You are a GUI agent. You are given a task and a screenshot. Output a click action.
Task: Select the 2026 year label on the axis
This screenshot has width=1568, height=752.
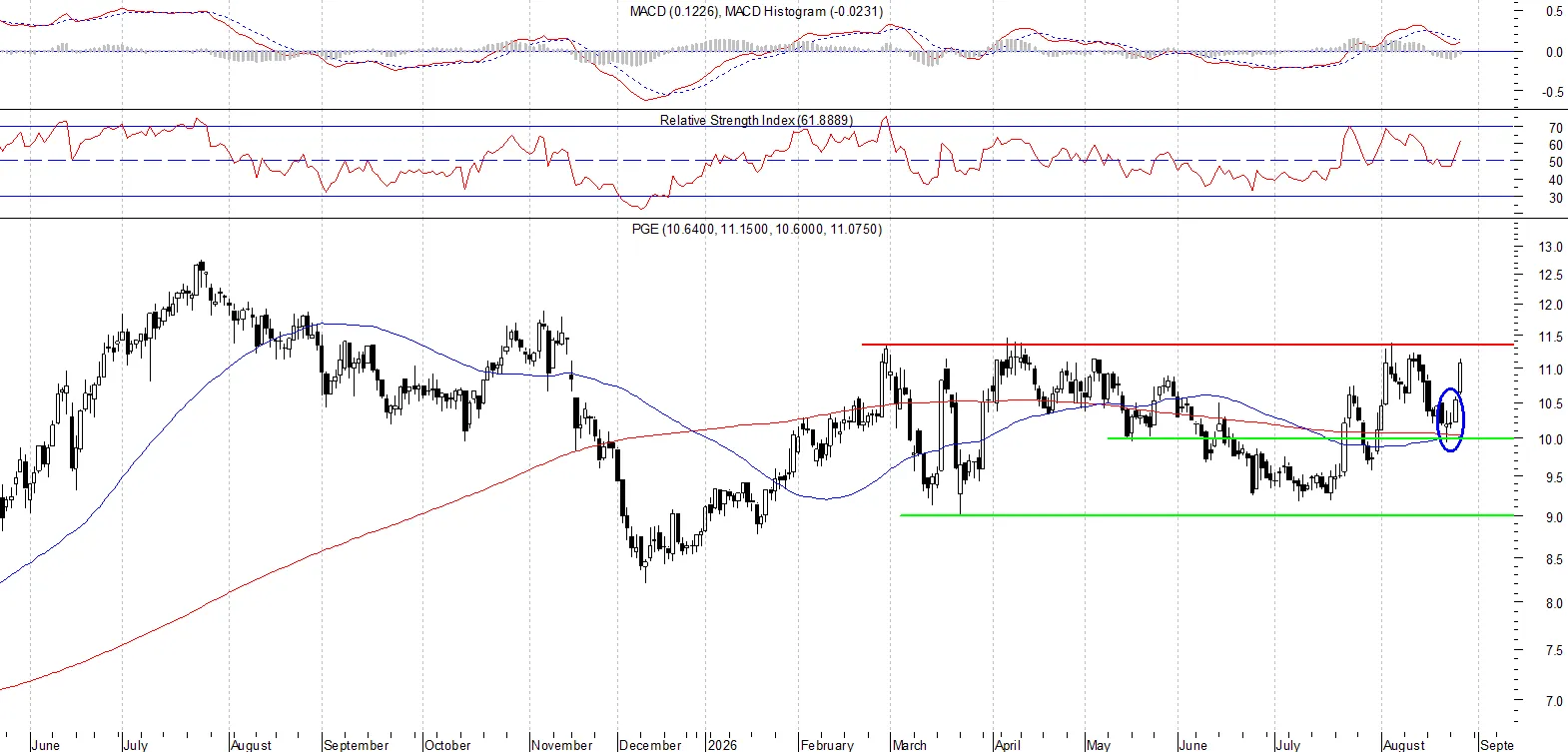tap(722, 745)
